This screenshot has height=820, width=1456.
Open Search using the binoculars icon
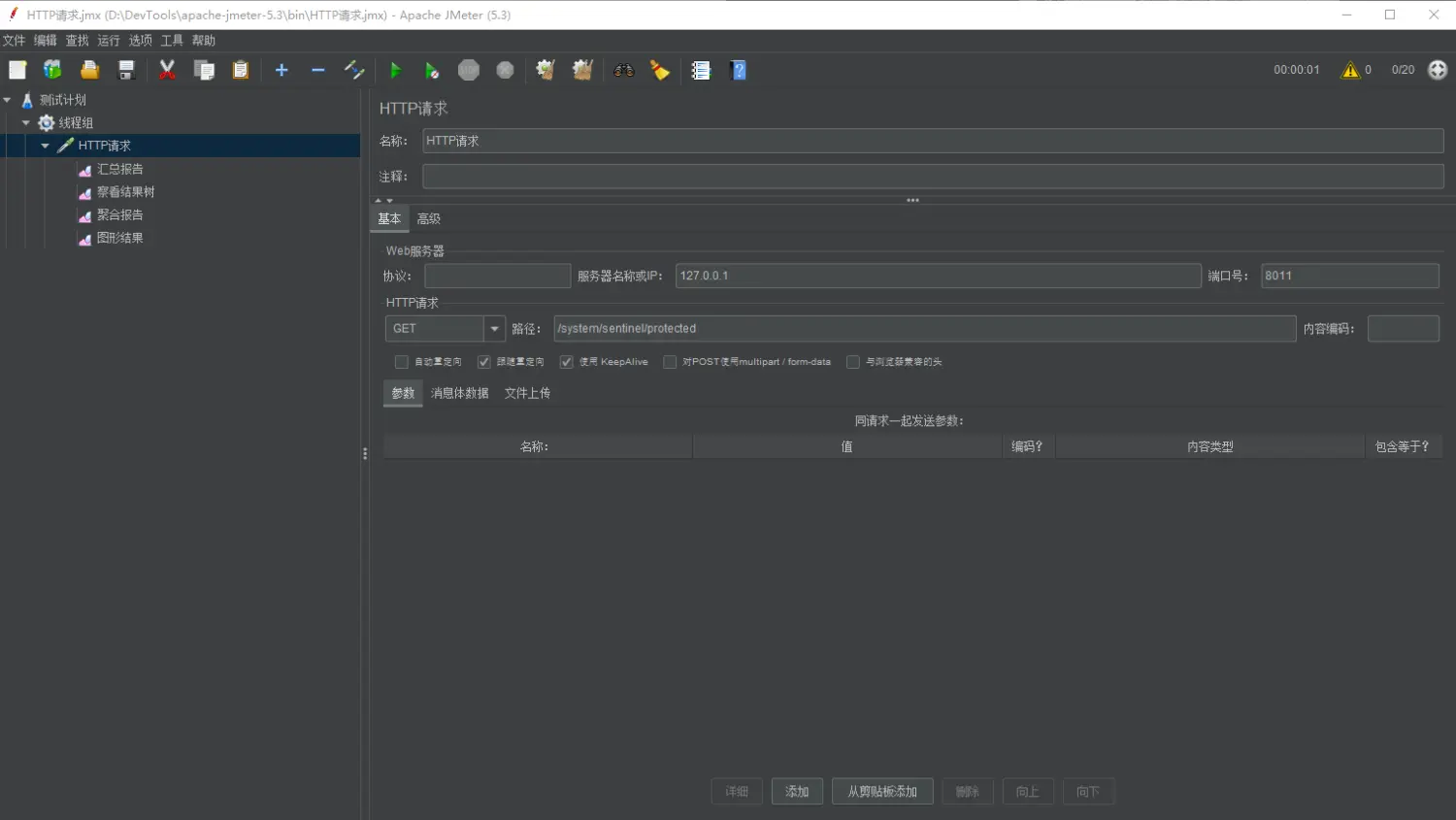(624, 70)
